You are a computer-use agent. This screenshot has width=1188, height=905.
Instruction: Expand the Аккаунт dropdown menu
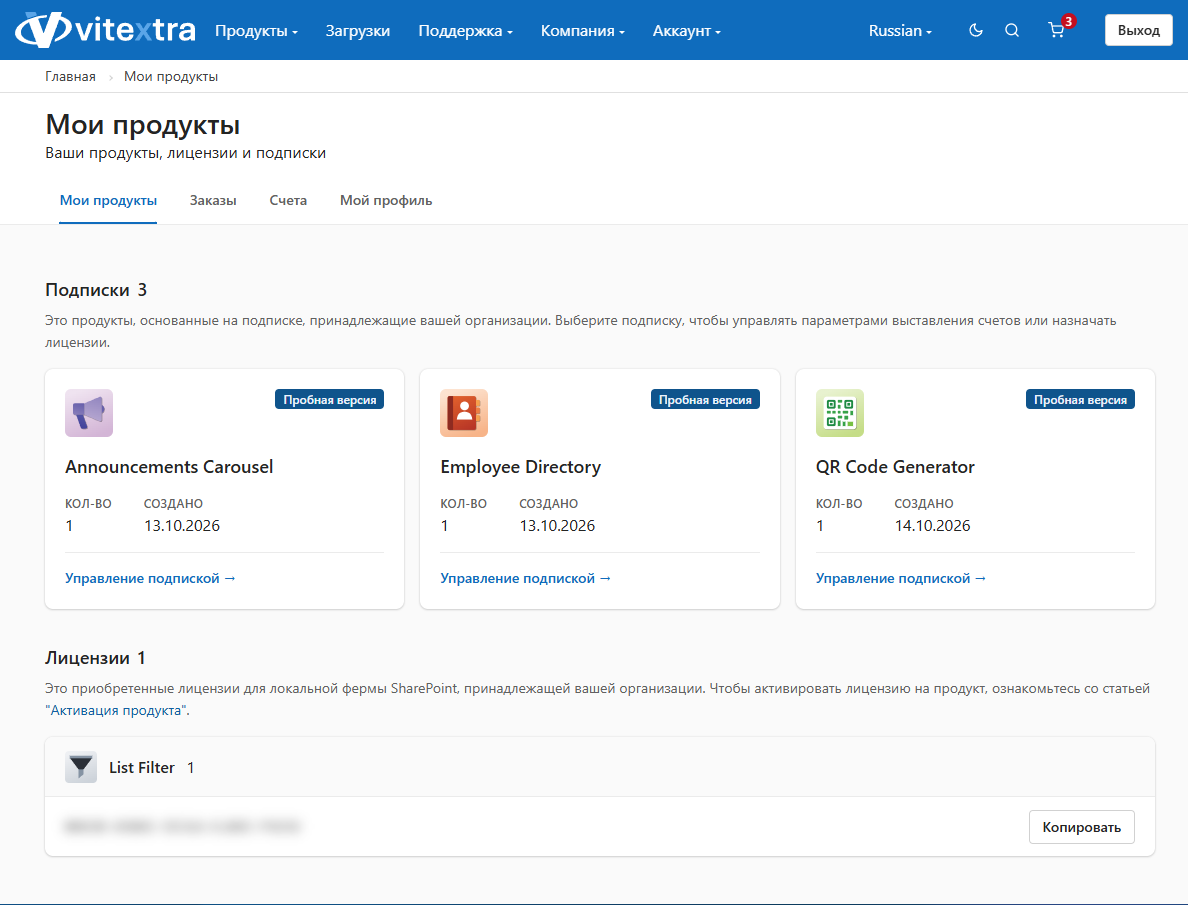pyautogui.click(x=686, y=31)
